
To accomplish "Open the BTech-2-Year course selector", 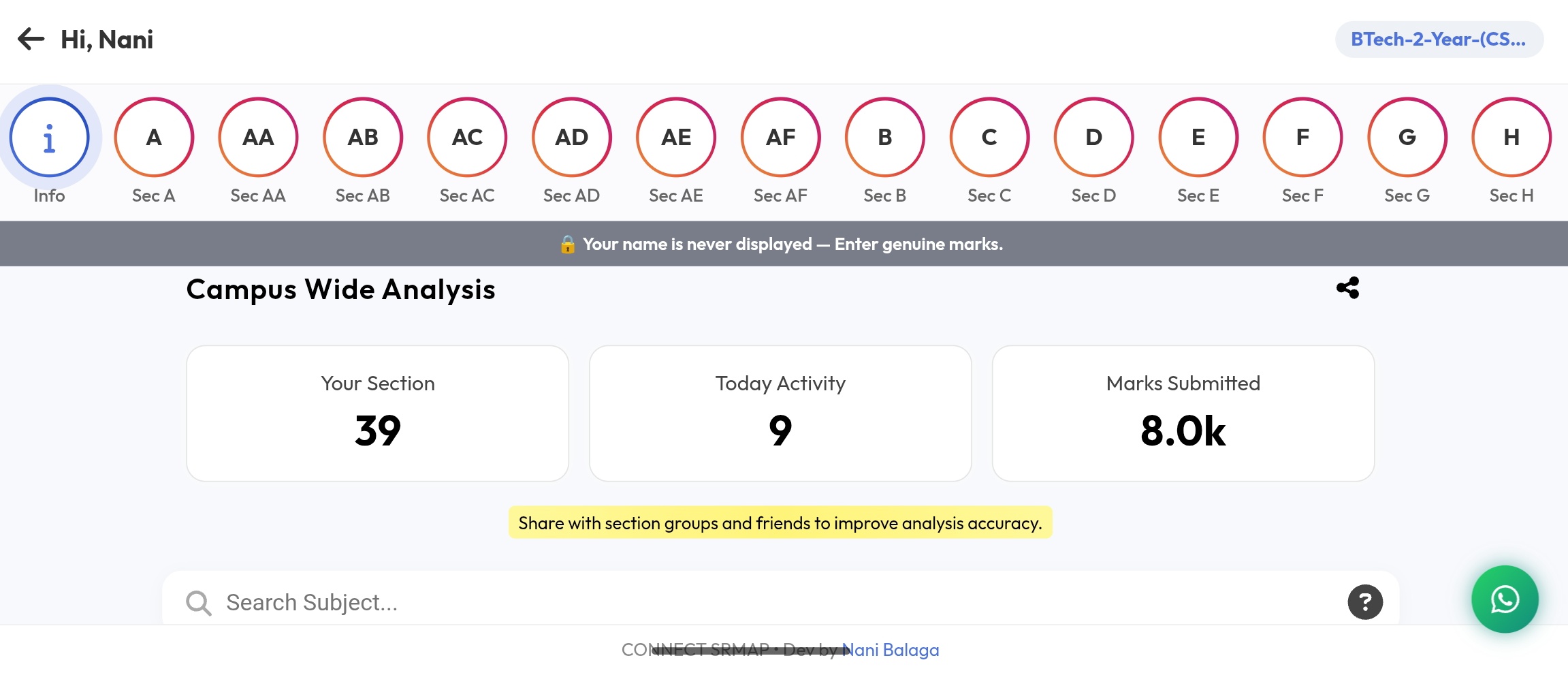I will 1439,40.
